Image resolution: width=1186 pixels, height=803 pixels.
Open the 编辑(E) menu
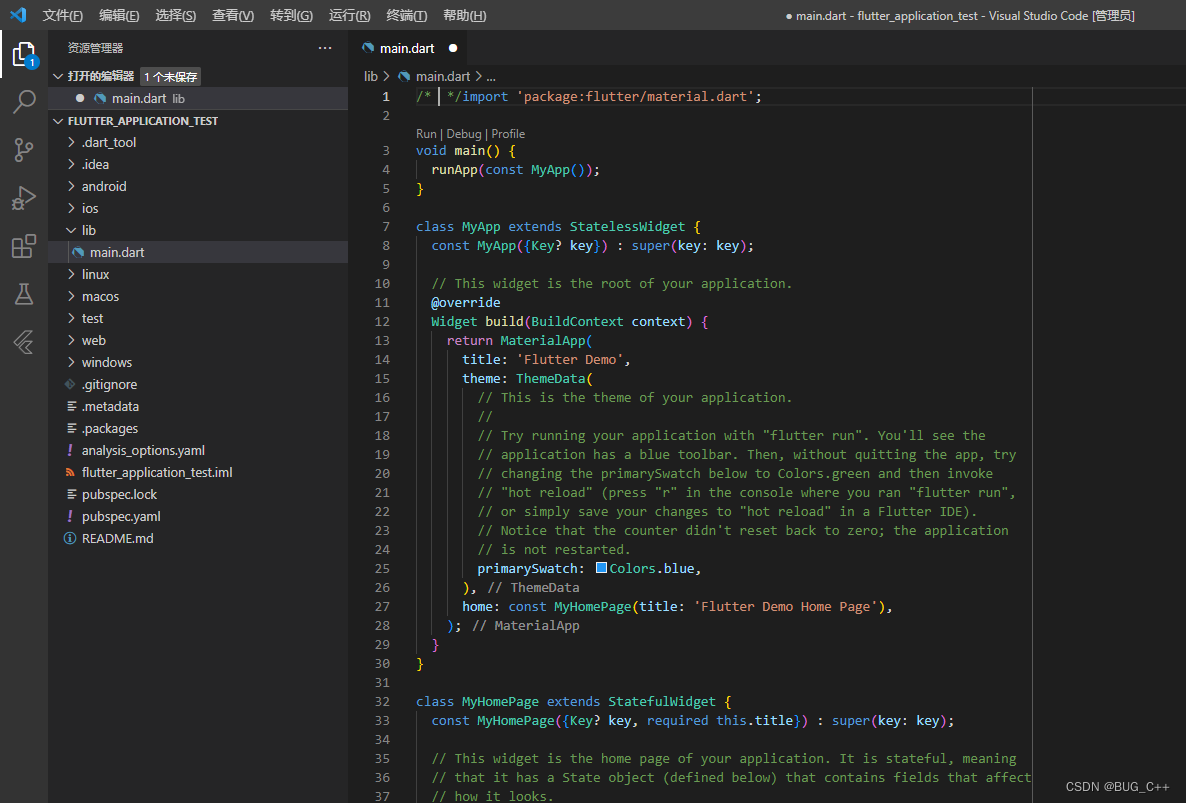(120, 15)
